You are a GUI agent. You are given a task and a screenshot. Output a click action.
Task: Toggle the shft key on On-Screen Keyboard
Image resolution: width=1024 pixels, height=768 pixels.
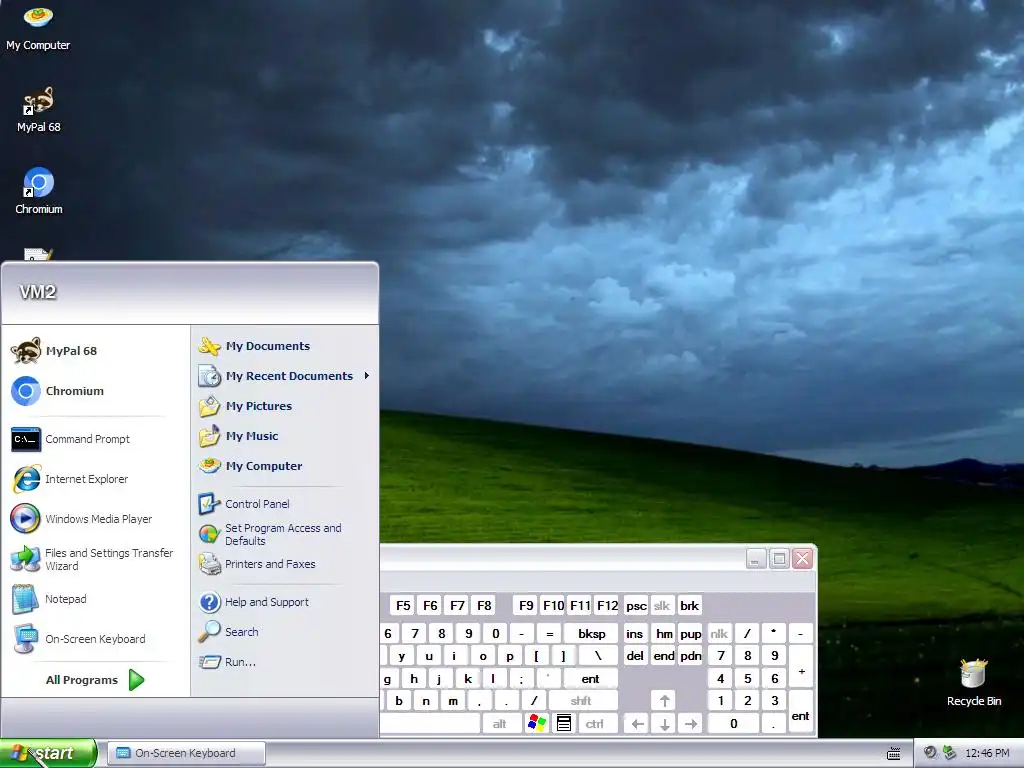(x=581, y=700)
